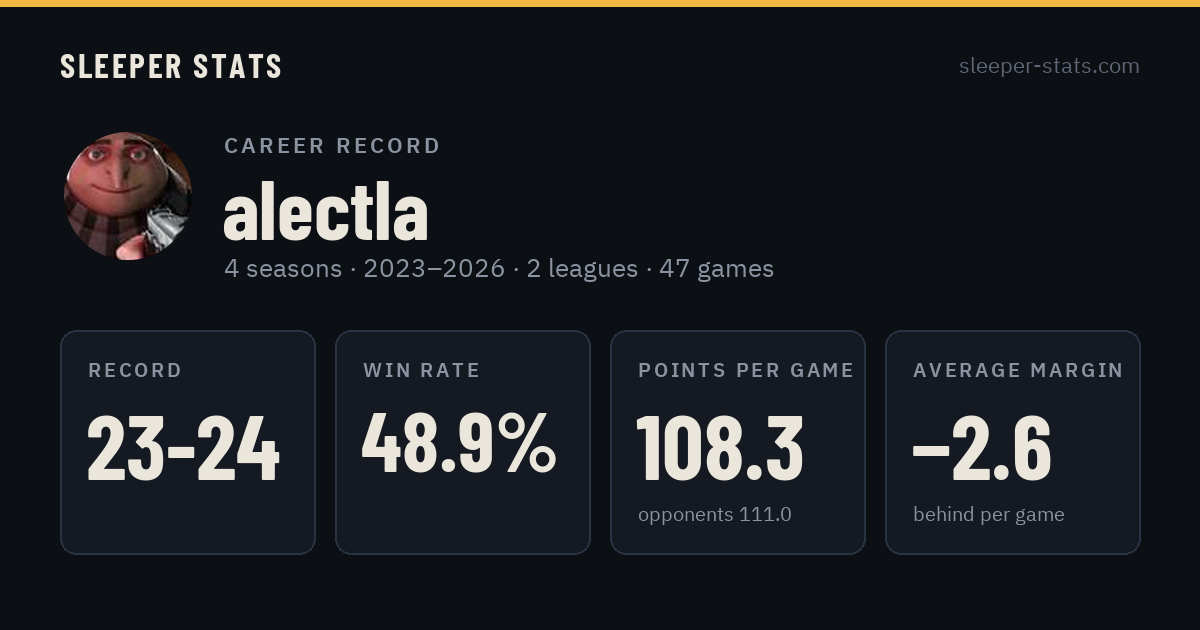
Task: Click the alectla profile avatar image
Action: coord(128,196)
